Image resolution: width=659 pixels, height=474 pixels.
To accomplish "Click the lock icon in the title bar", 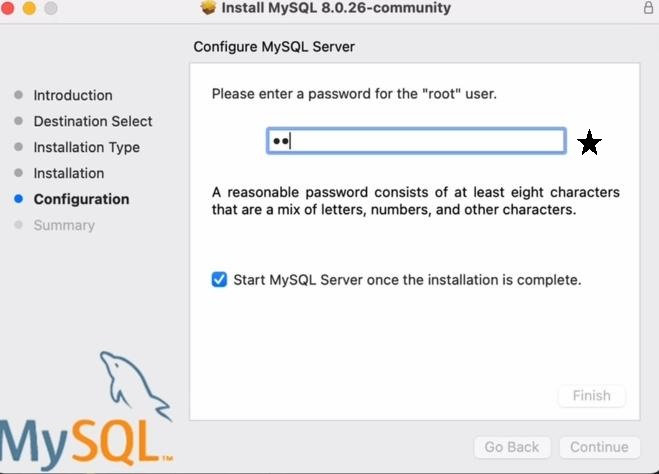I will click(x=649, y=8).
